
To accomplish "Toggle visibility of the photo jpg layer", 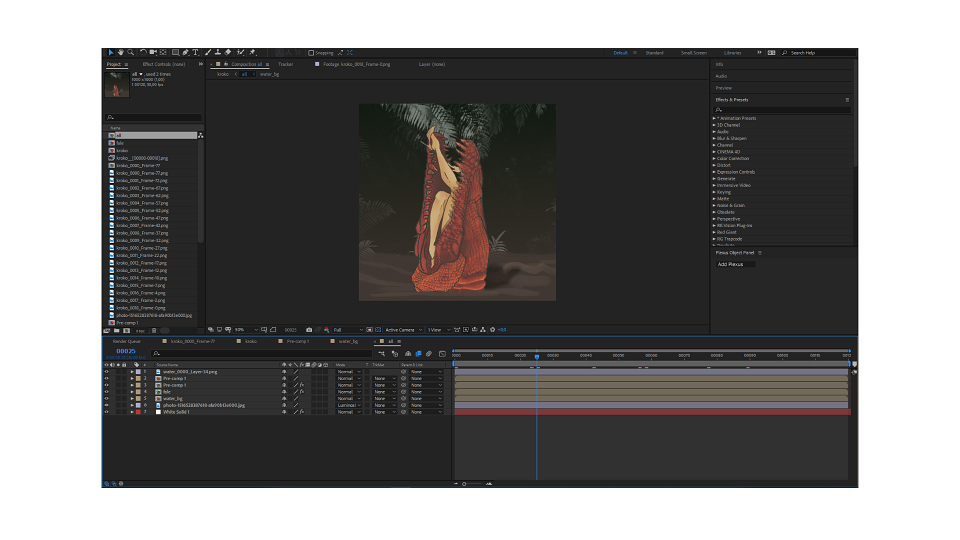I will tap(107, 405).
